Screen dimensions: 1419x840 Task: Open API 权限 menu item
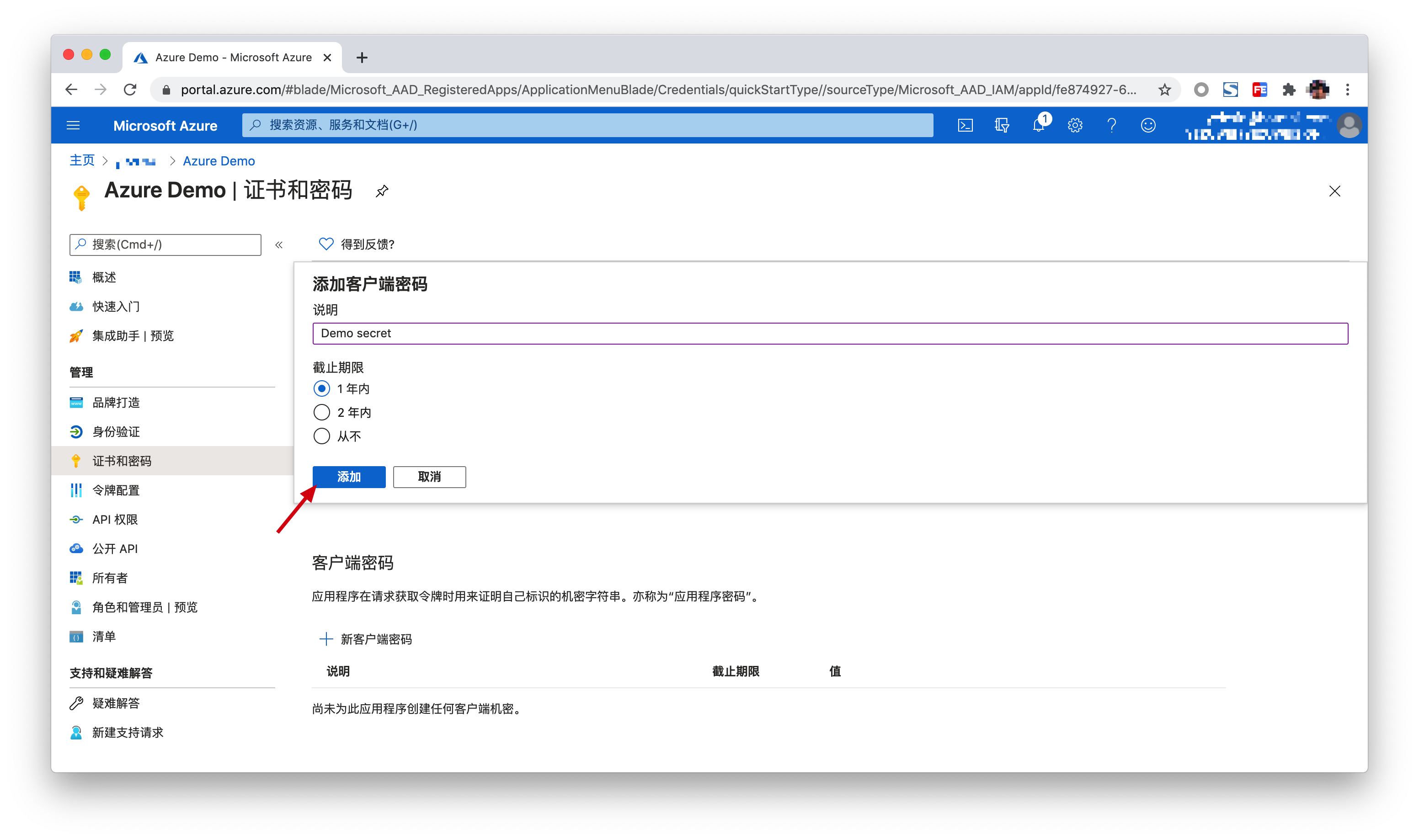pos(115,520)
